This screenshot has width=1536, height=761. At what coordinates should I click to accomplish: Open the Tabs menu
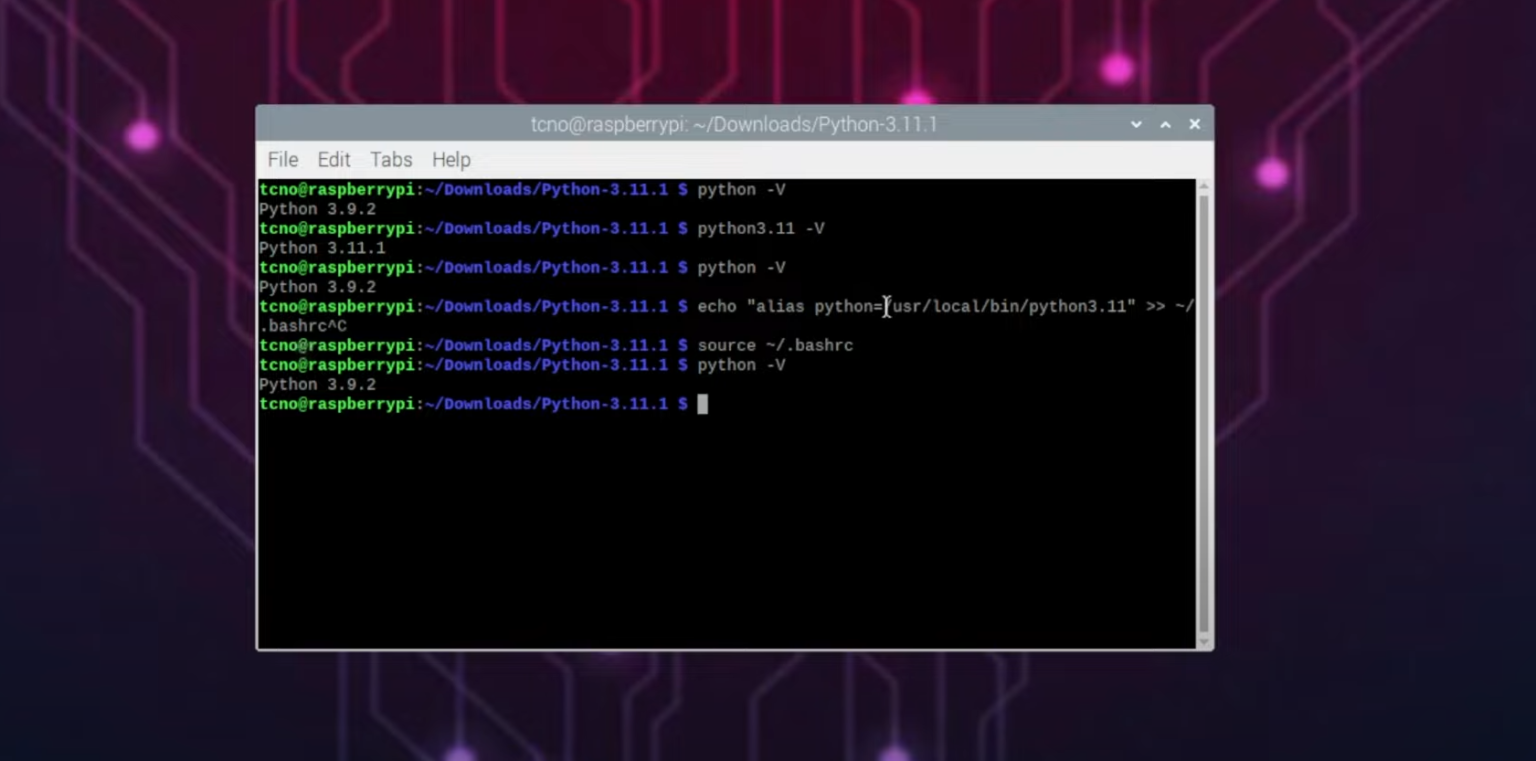tap(391, 160)
